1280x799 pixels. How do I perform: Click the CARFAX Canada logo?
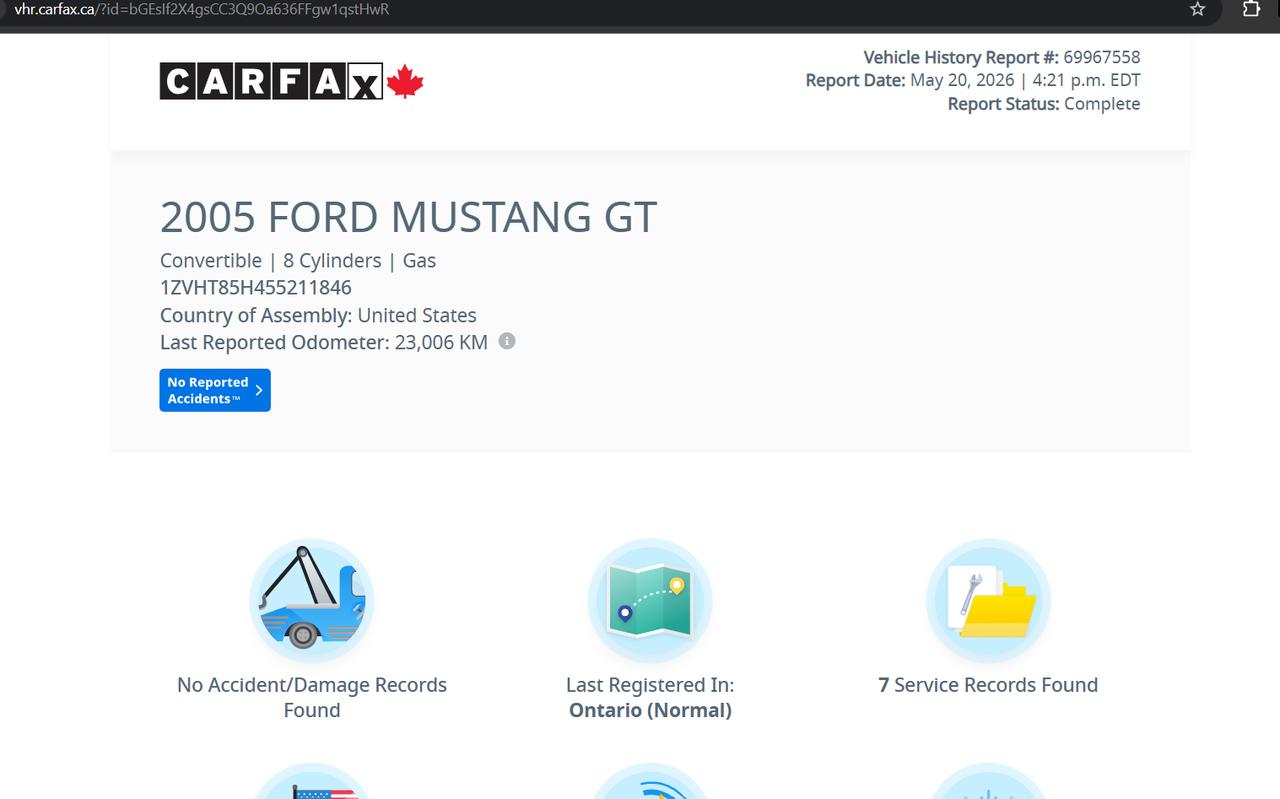coord(292,81)
